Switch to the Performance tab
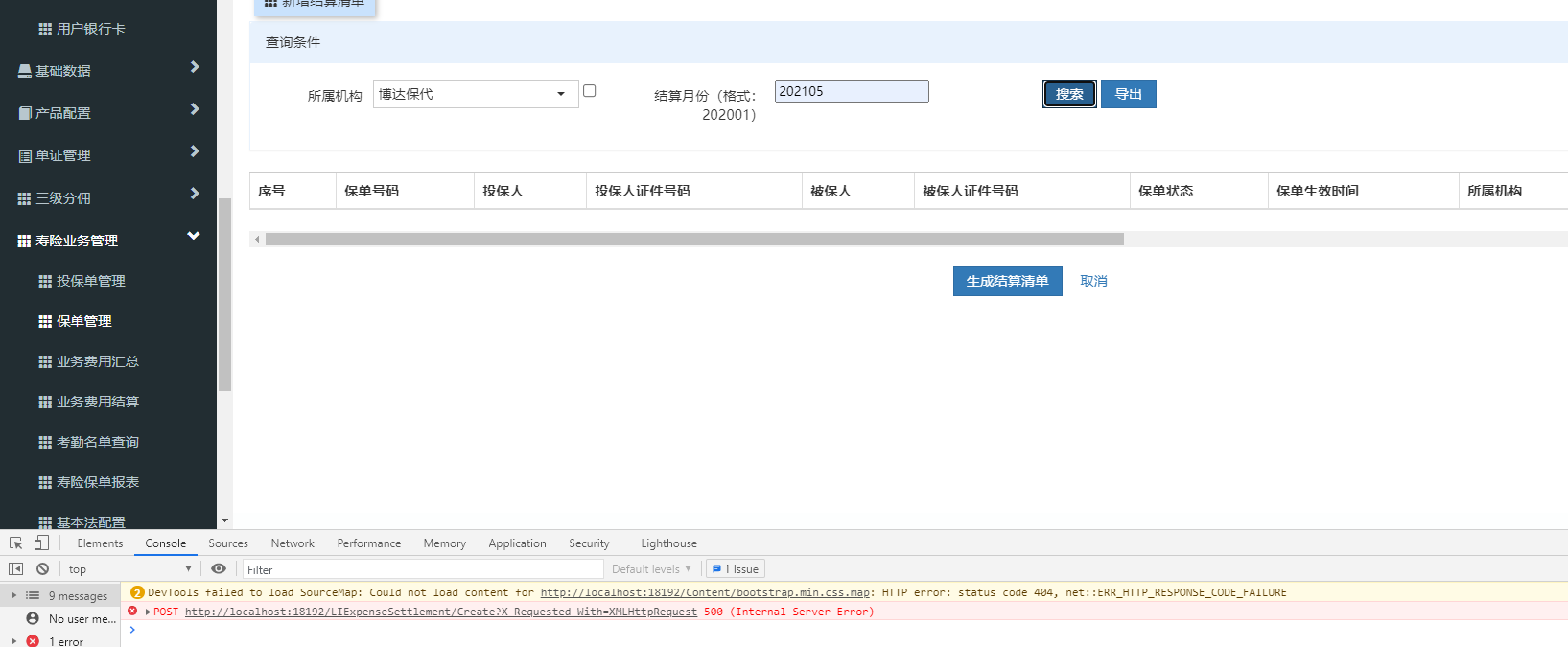 369,543
